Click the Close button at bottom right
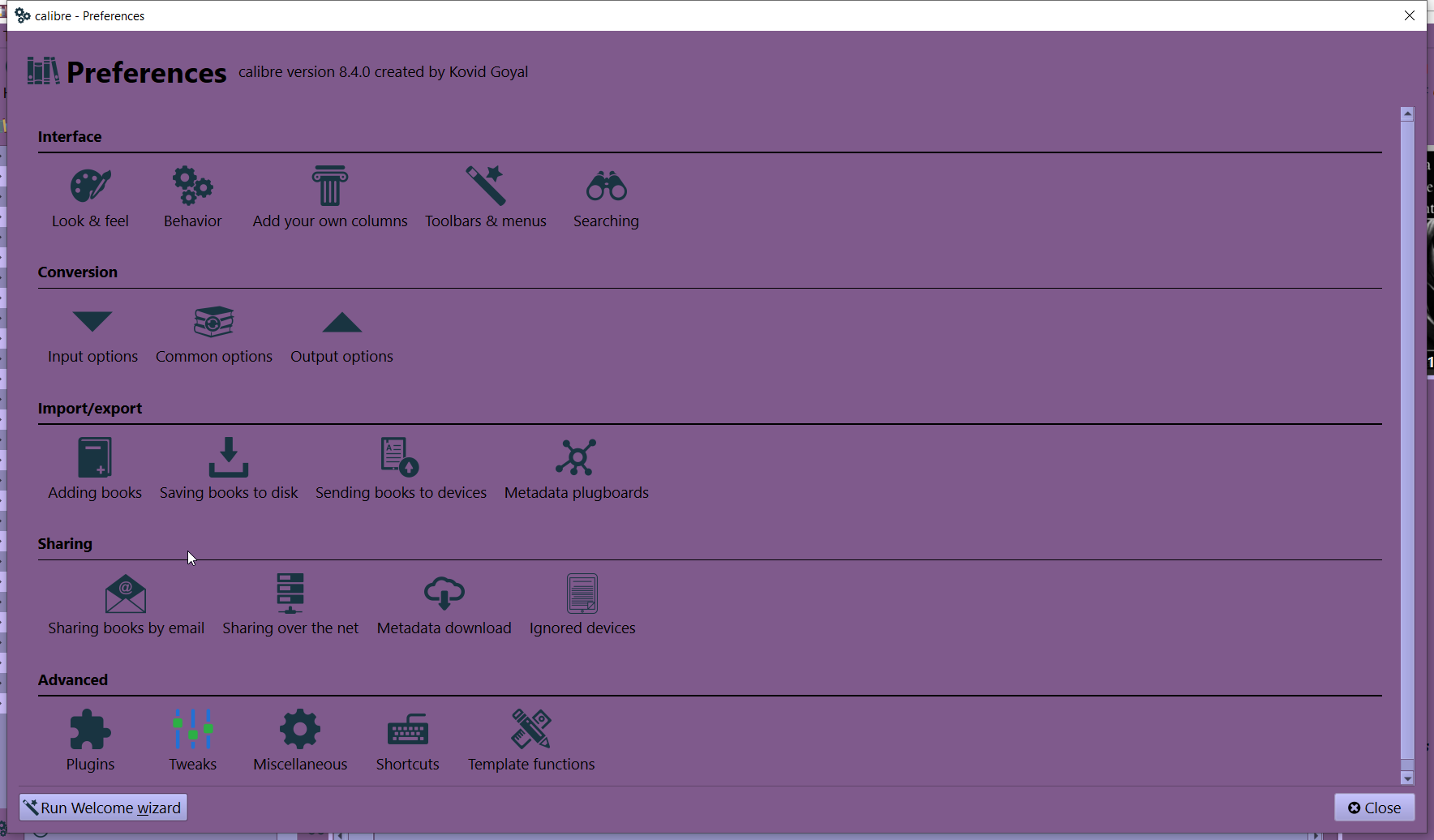Image resolution: width=1434 pixels, height=840 pixels. [1375, 808]
